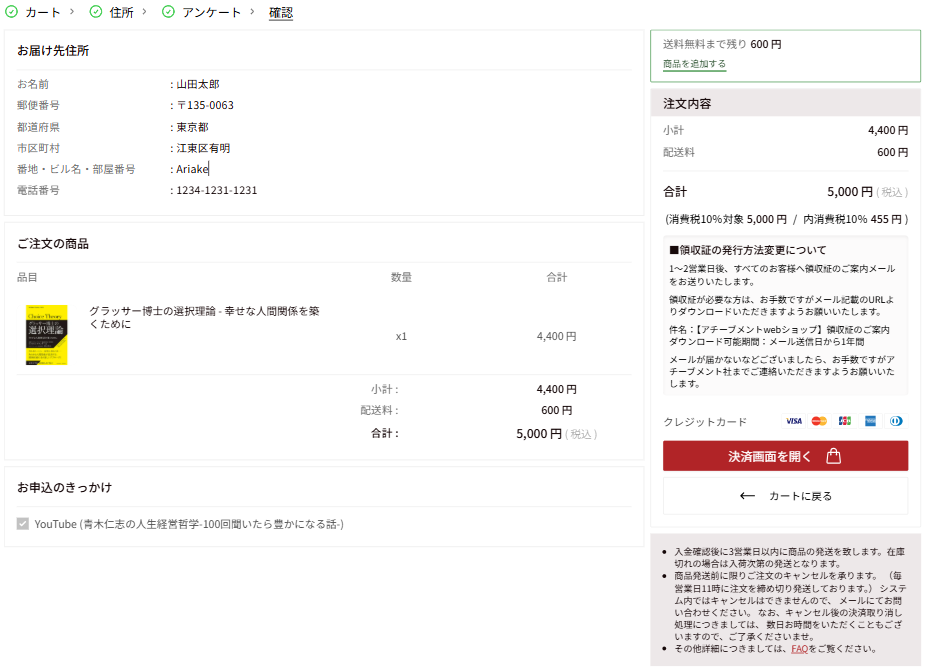
Task: Click the quantity x1 in the product row
Action: point(401,337)
